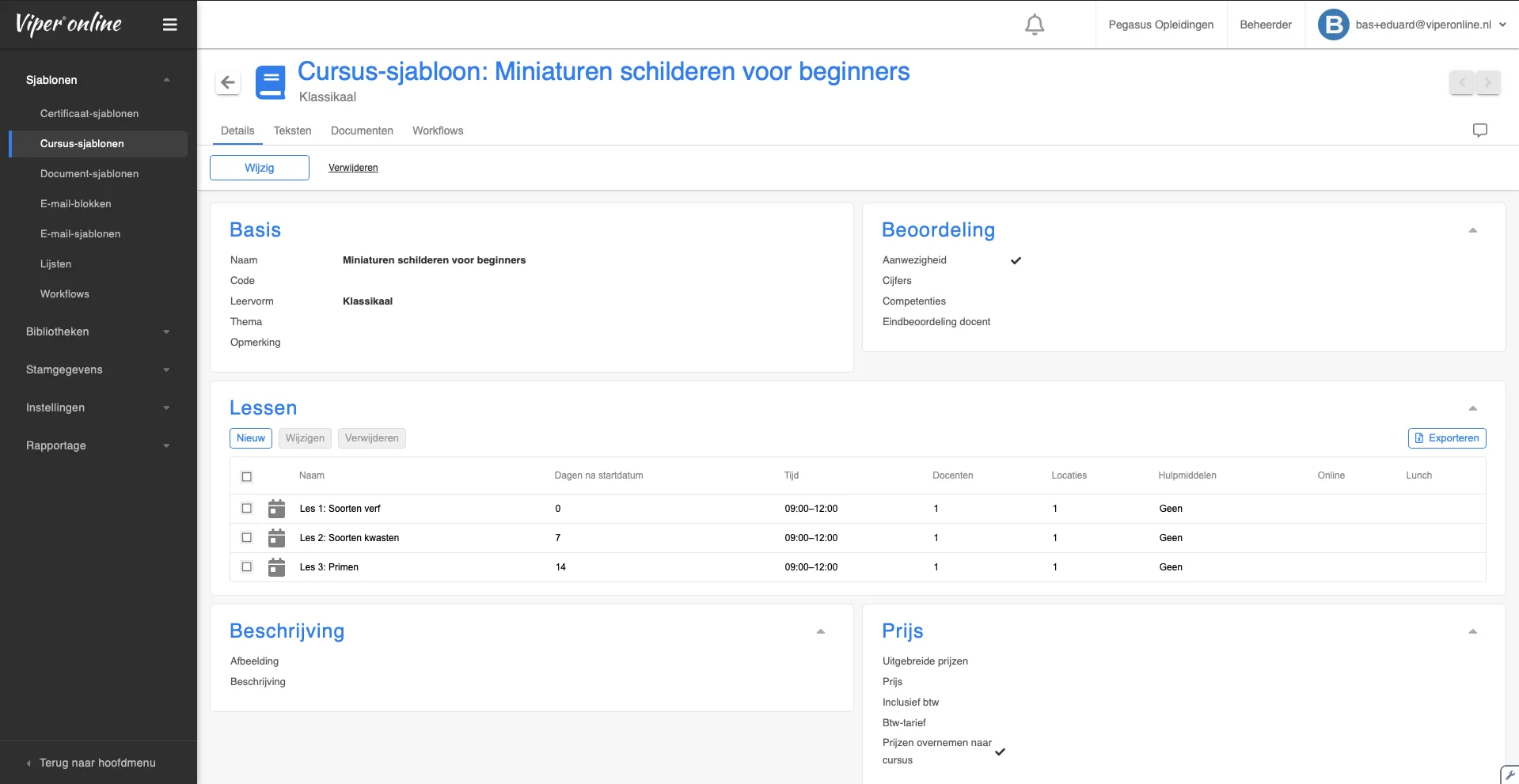
Task: Click the notification bell icon
Action: (1034, 25)
